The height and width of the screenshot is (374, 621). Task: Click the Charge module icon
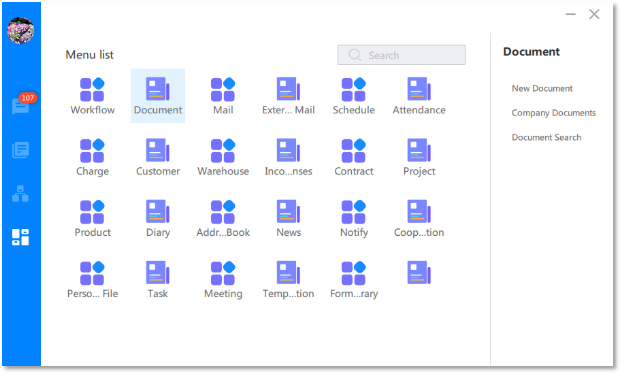pos(92,151)
